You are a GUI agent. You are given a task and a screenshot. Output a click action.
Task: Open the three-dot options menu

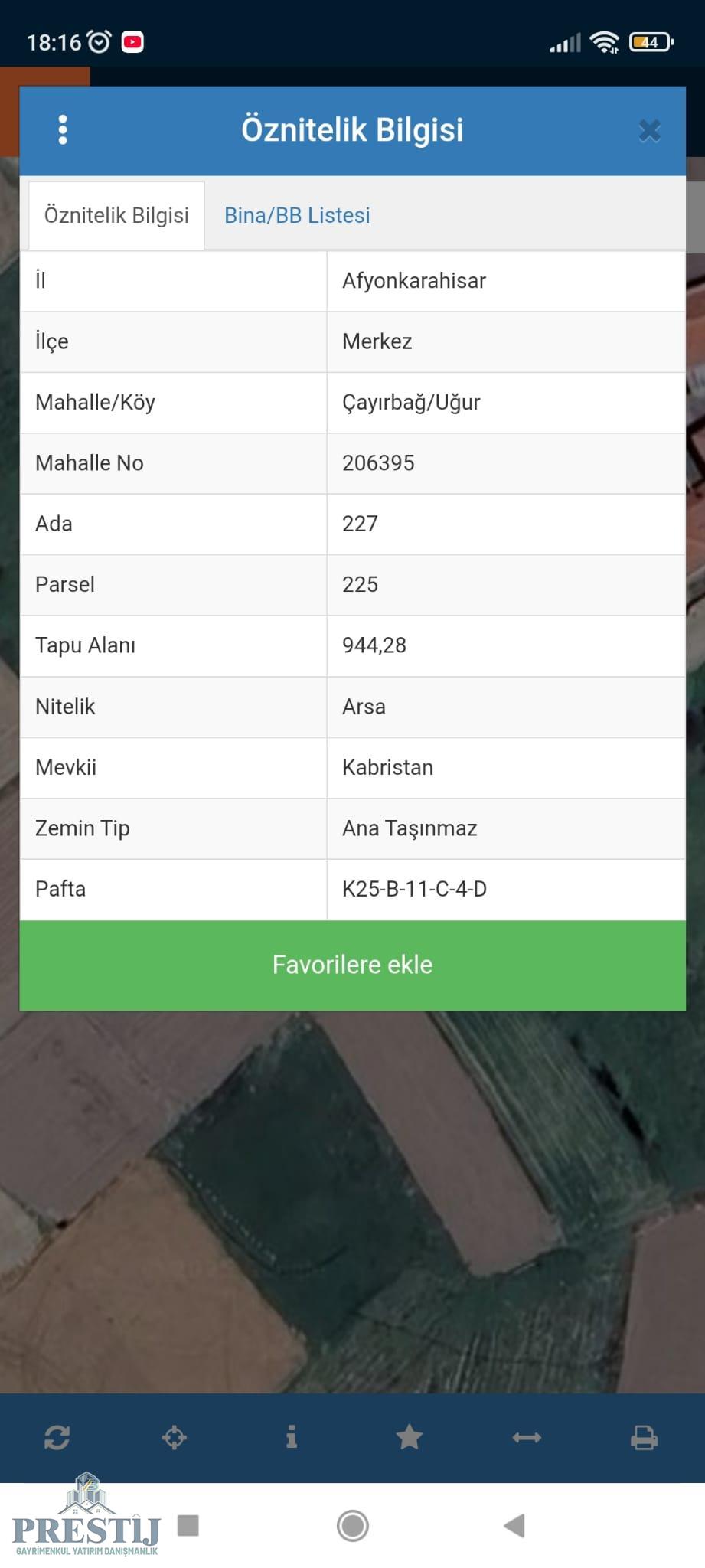tap(63, 130)
